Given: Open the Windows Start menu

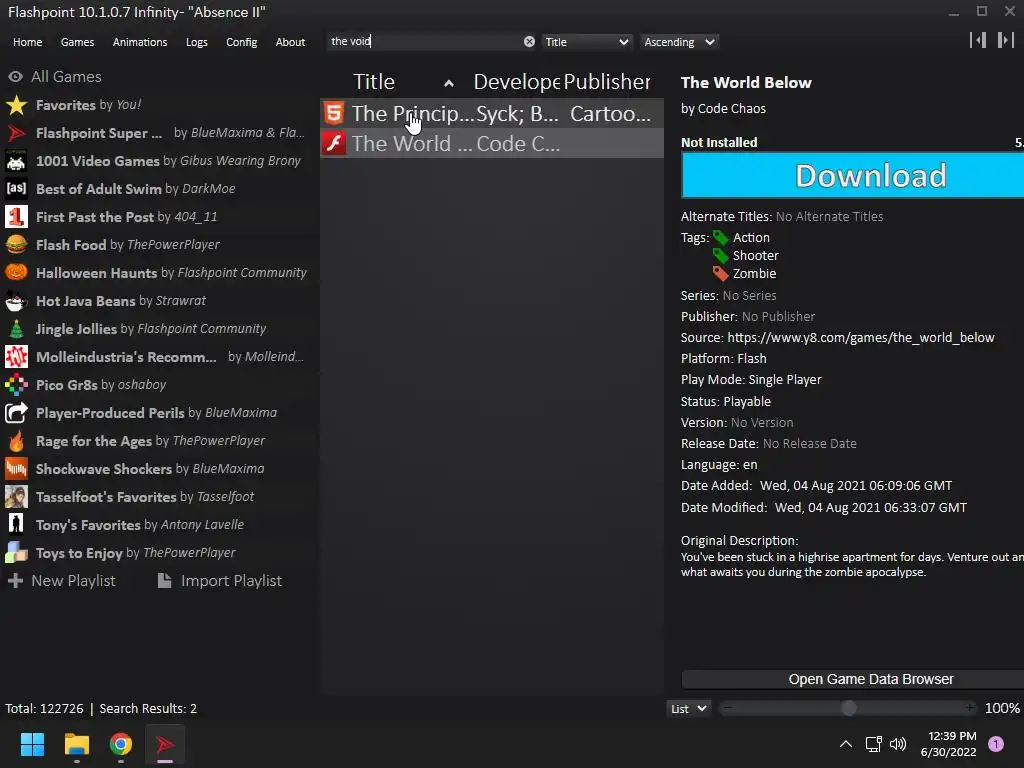Looking at the screenshot, I should [x=32, y=744].
